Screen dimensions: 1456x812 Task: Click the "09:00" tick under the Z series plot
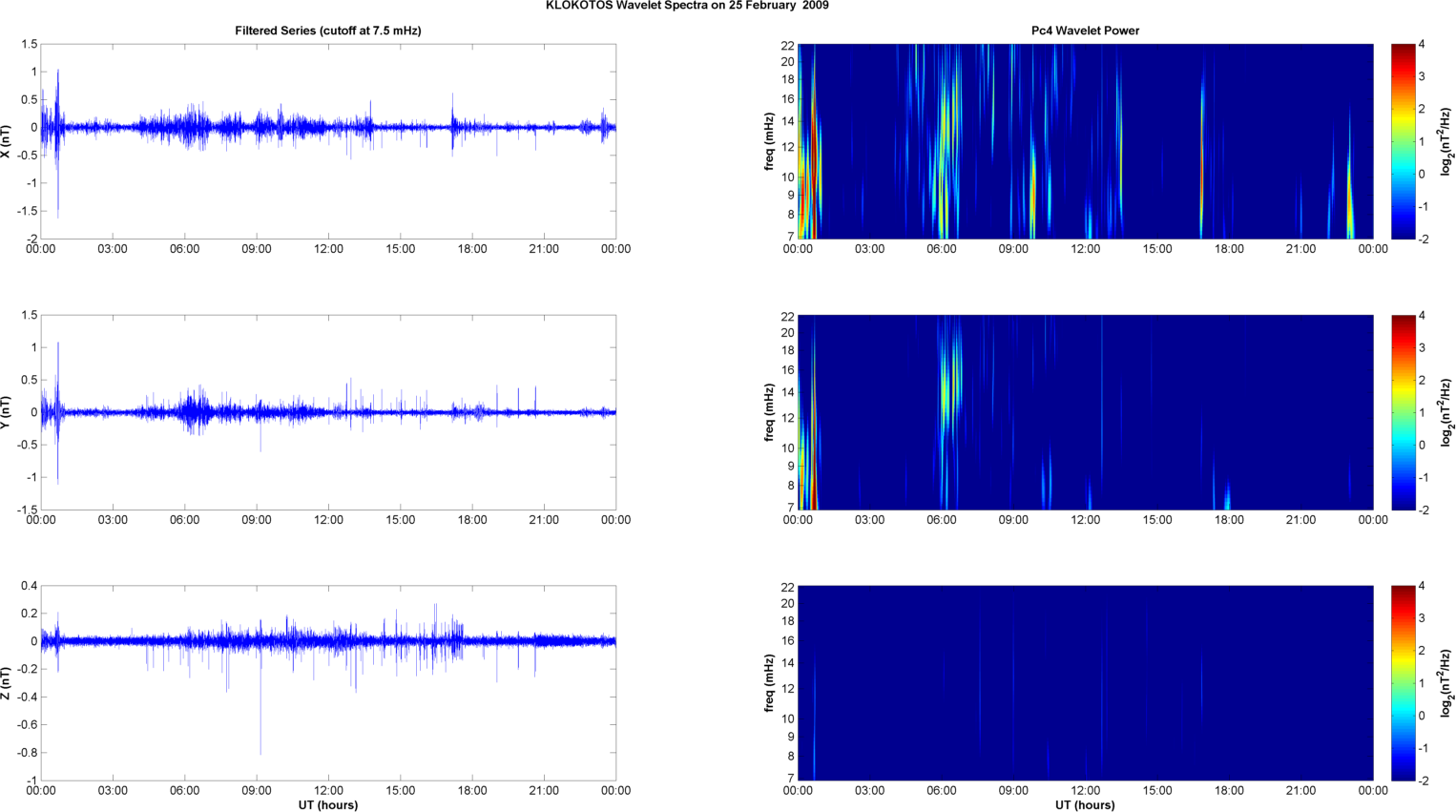(257, 791)
